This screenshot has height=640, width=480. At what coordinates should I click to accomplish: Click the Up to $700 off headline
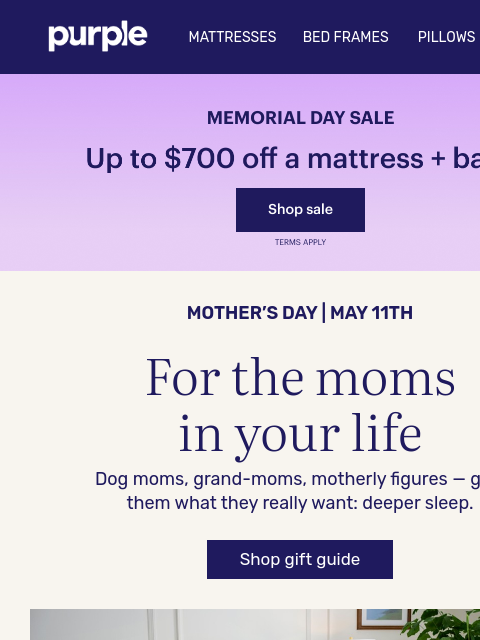point(282,158)
